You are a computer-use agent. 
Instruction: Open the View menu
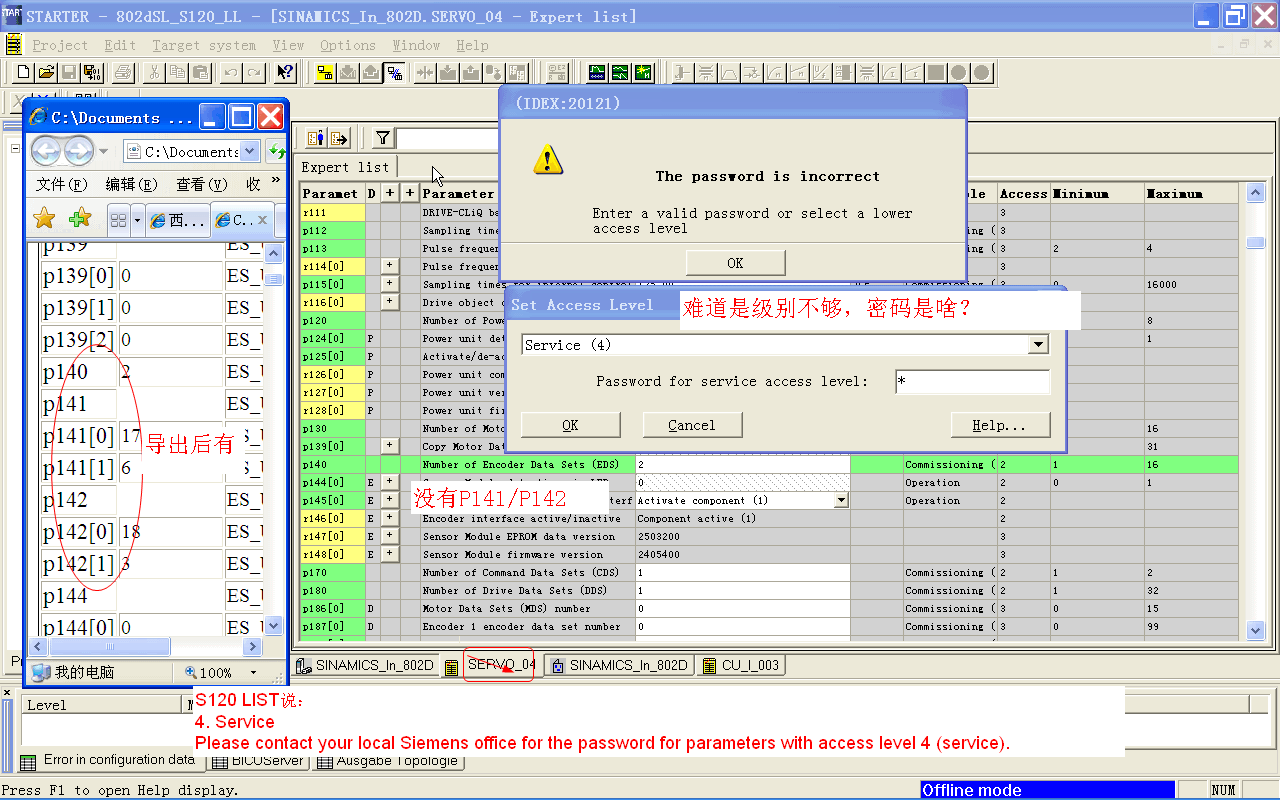[288, 45]
